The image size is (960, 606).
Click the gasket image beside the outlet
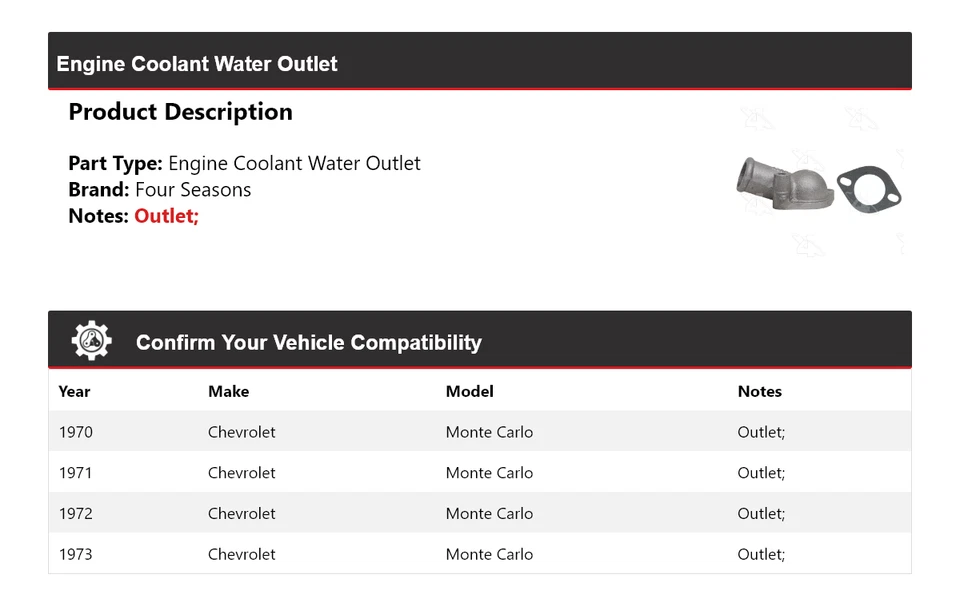(868, 187)
